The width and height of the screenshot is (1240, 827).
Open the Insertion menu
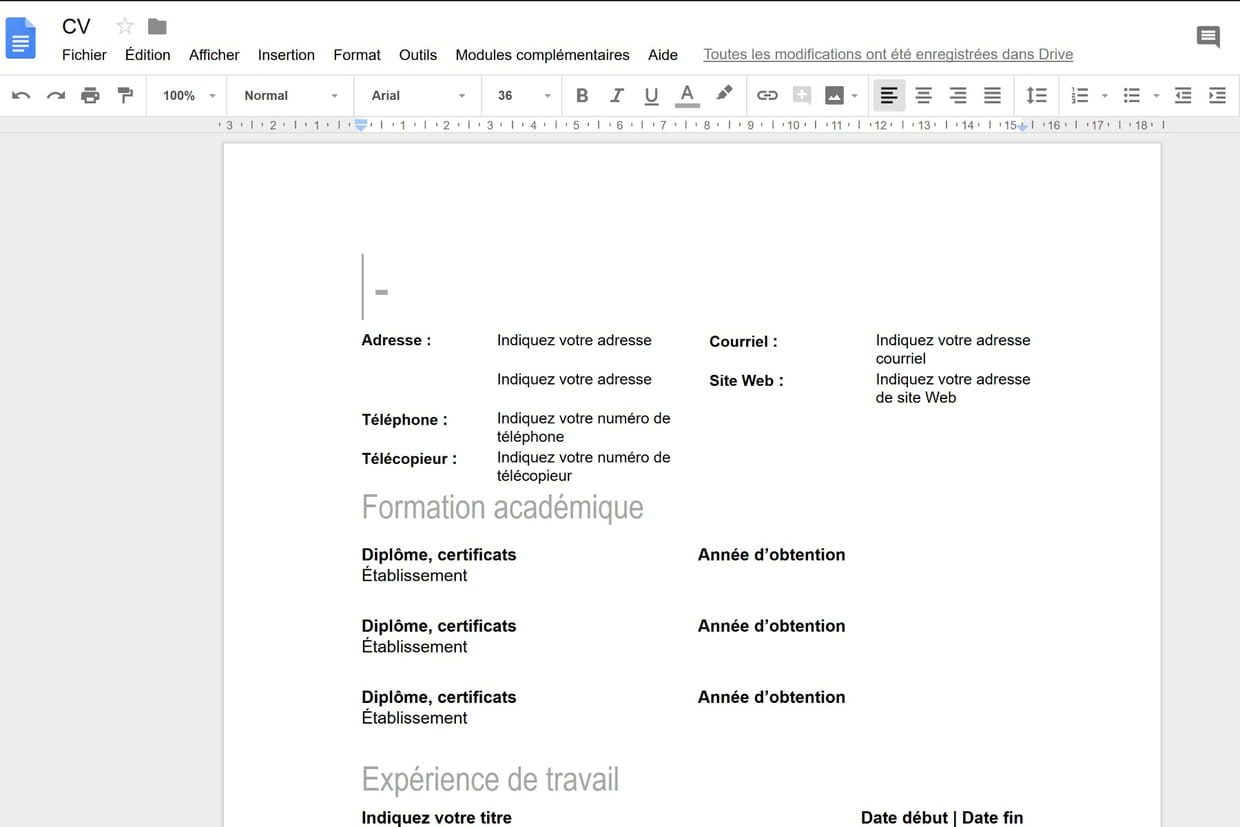286,55
